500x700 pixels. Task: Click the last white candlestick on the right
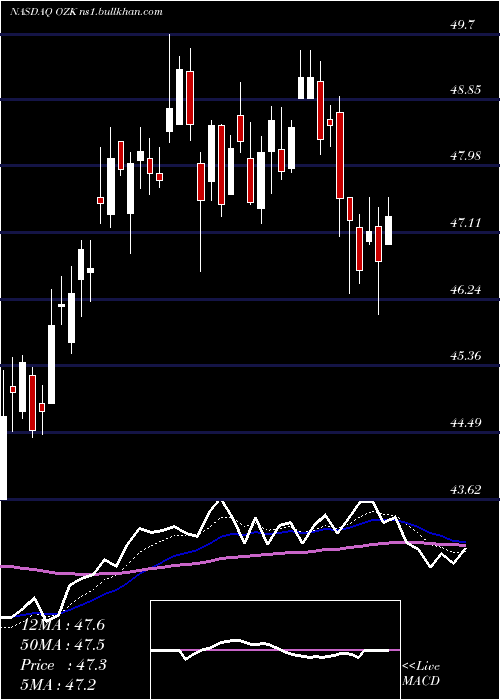pos(388,230)
